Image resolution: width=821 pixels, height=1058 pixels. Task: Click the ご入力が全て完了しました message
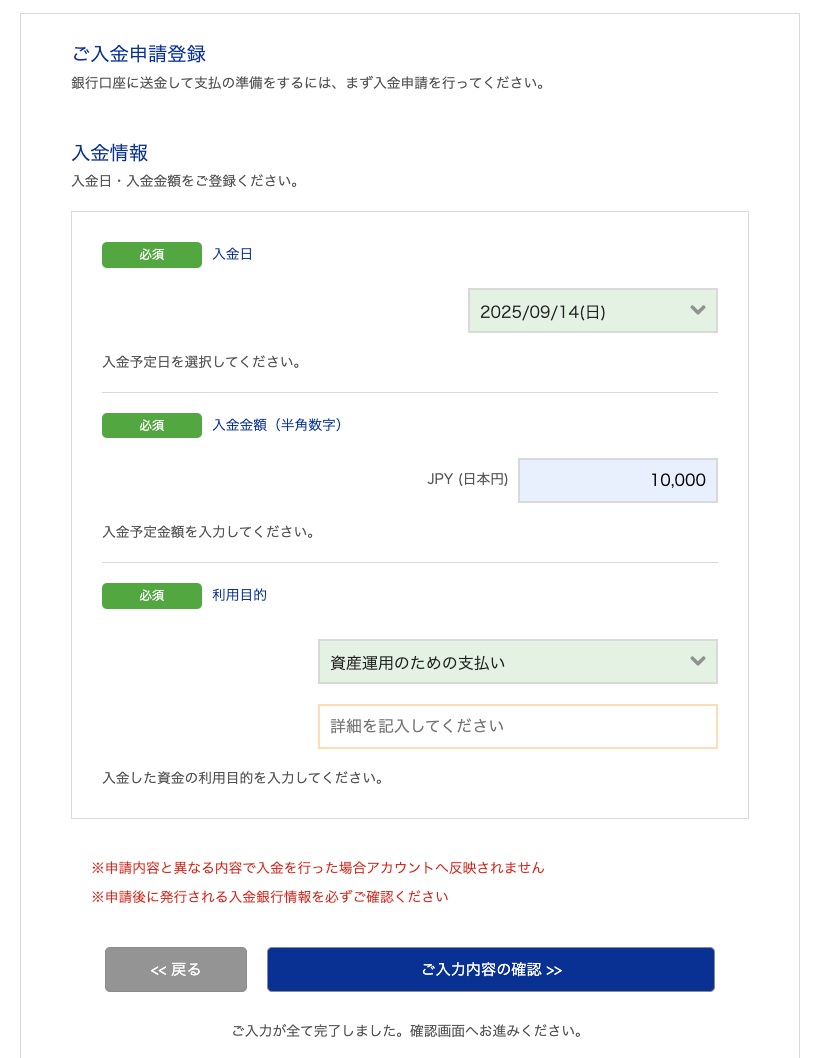[x=407, y=1030]
